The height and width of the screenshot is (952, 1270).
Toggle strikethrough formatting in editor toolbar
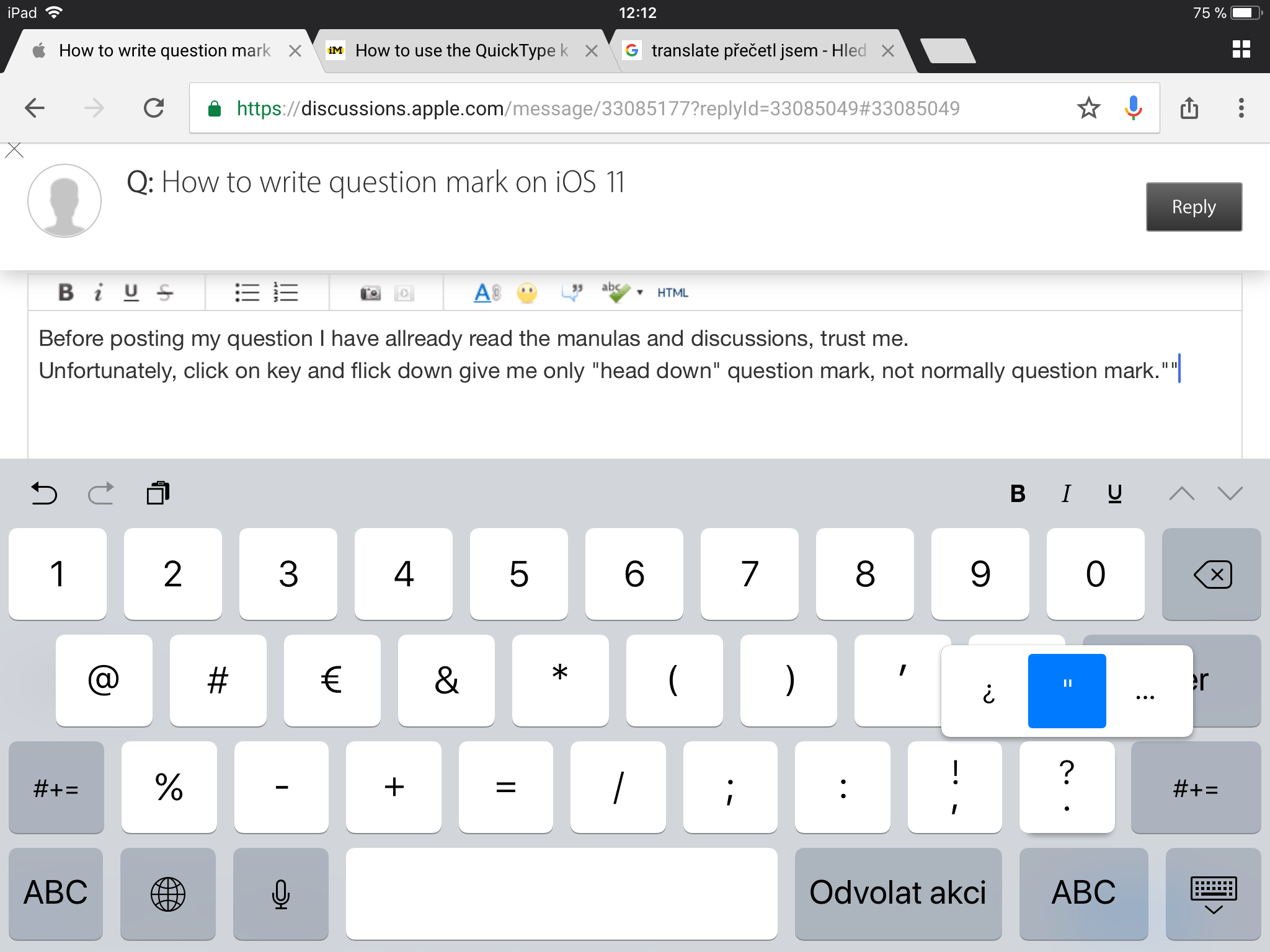pyautogui.click(x=165, y=293)
